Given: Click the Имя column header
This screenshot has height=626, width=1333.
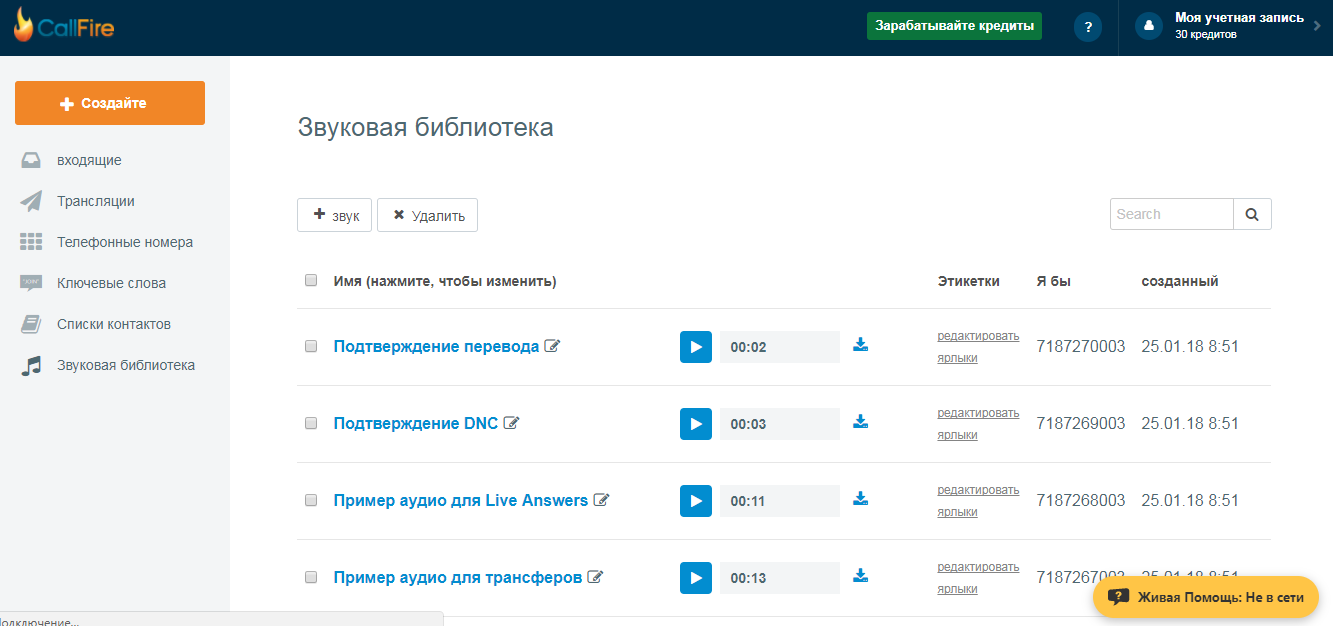Looking at the screenshot, I should coord(445,281).
